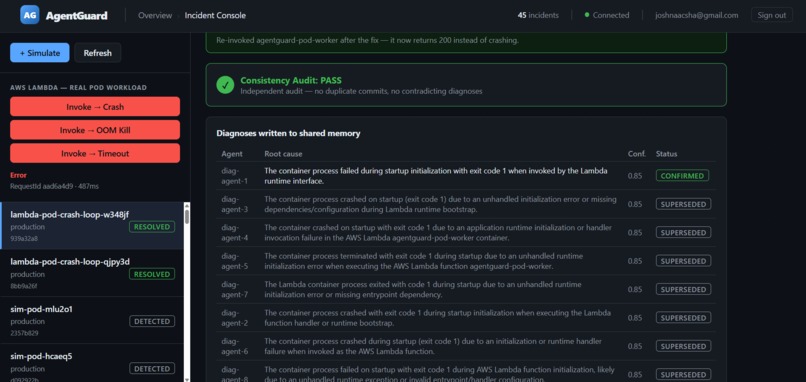Click the diag-agent-7 root cause text

point(423,289)
